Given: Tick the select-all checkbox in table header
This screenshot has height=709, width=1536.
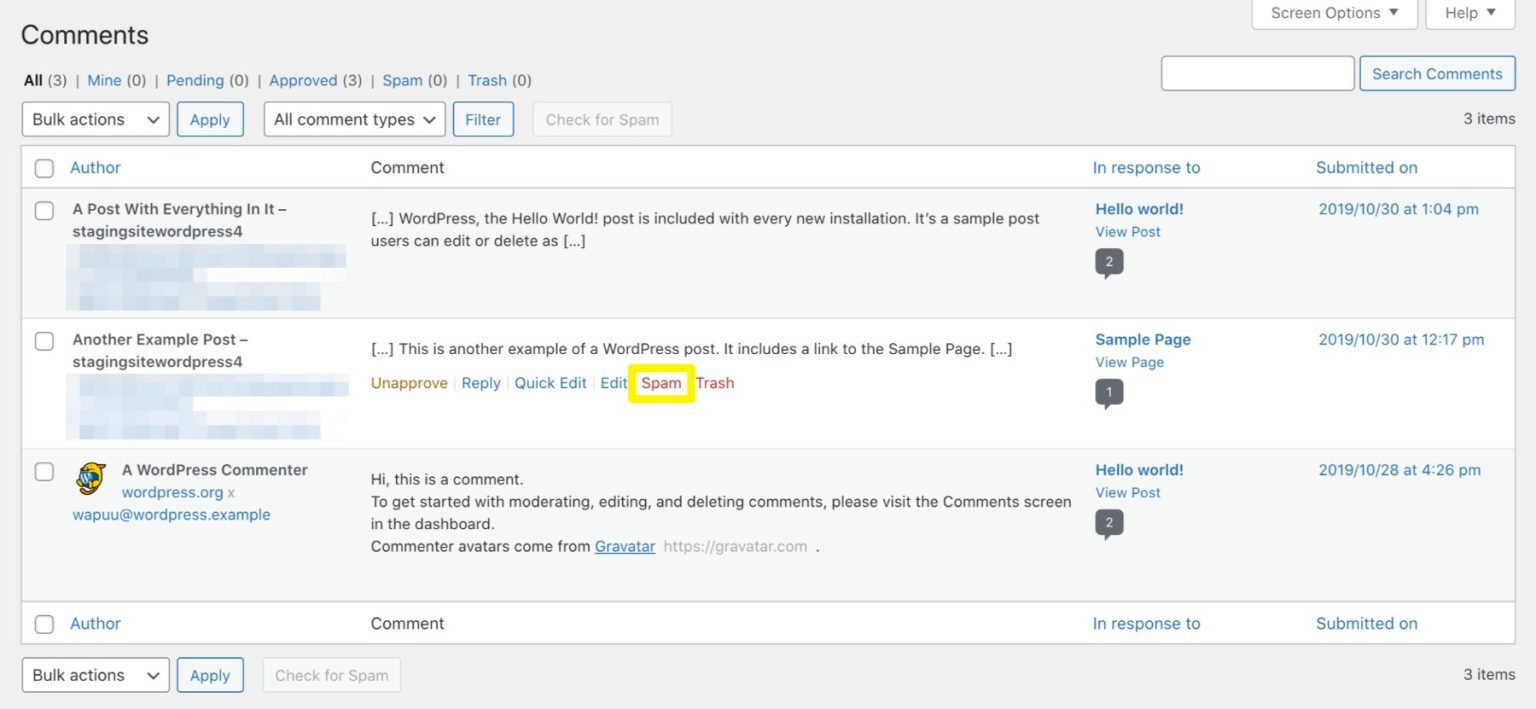Looking at the screenshot, I should tap(44, 168).
